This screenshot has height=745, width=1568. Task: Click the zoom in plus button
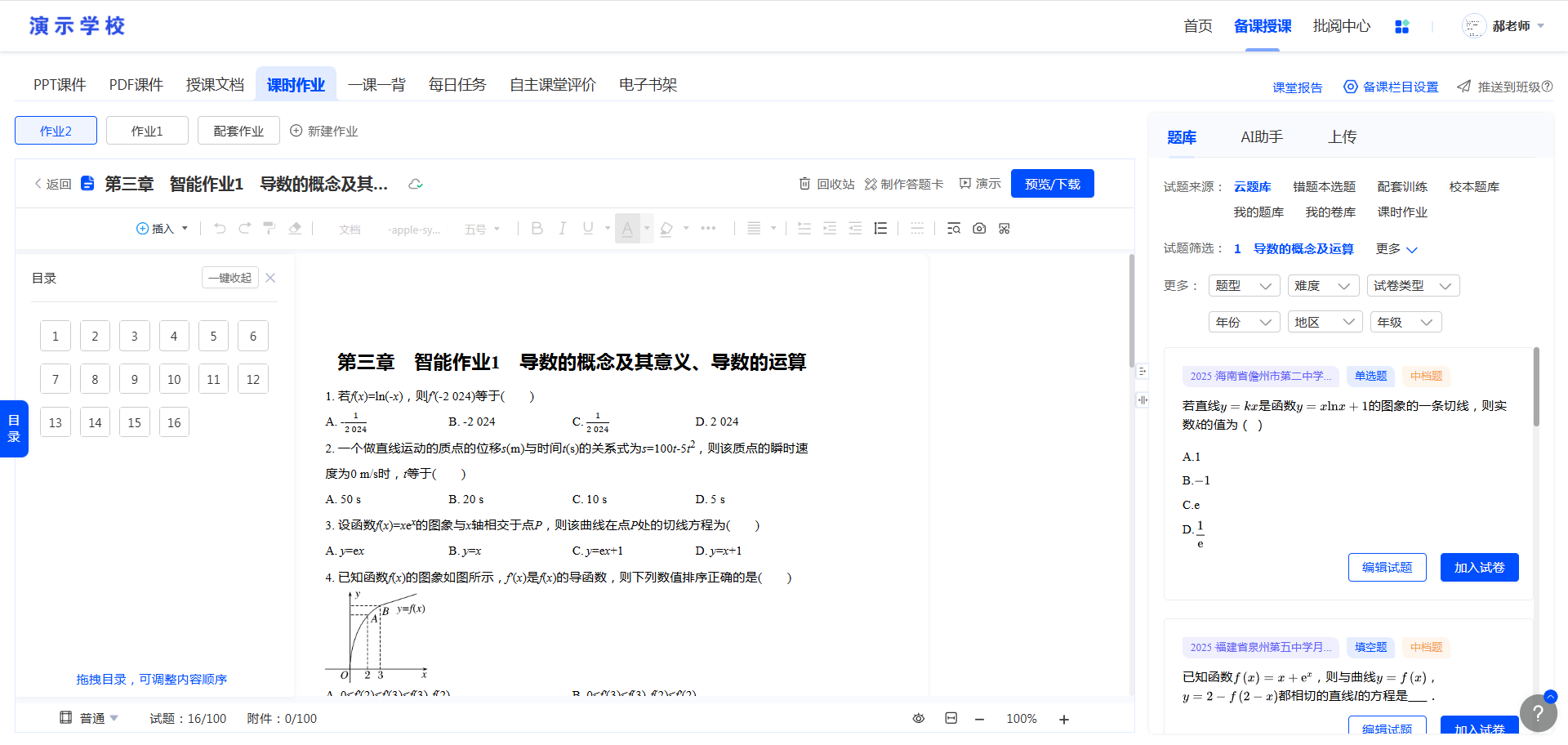[1064, 719]
